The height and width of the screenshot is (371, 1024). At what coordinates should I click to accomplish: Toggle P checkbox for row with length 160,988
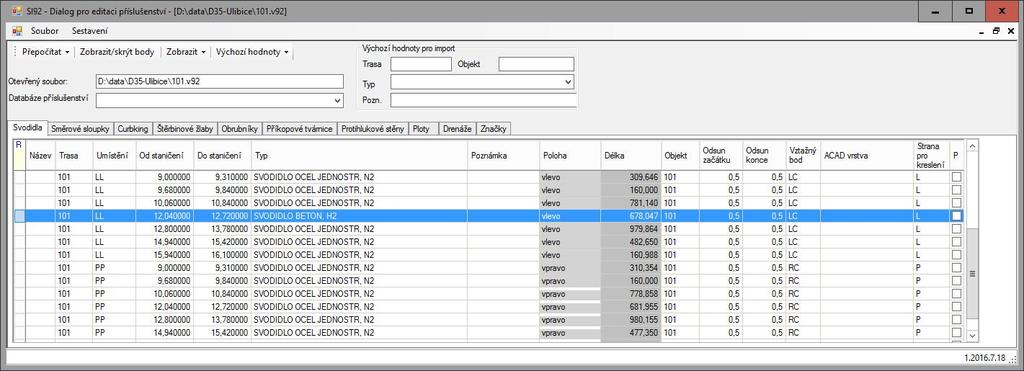tap(956, 255)
